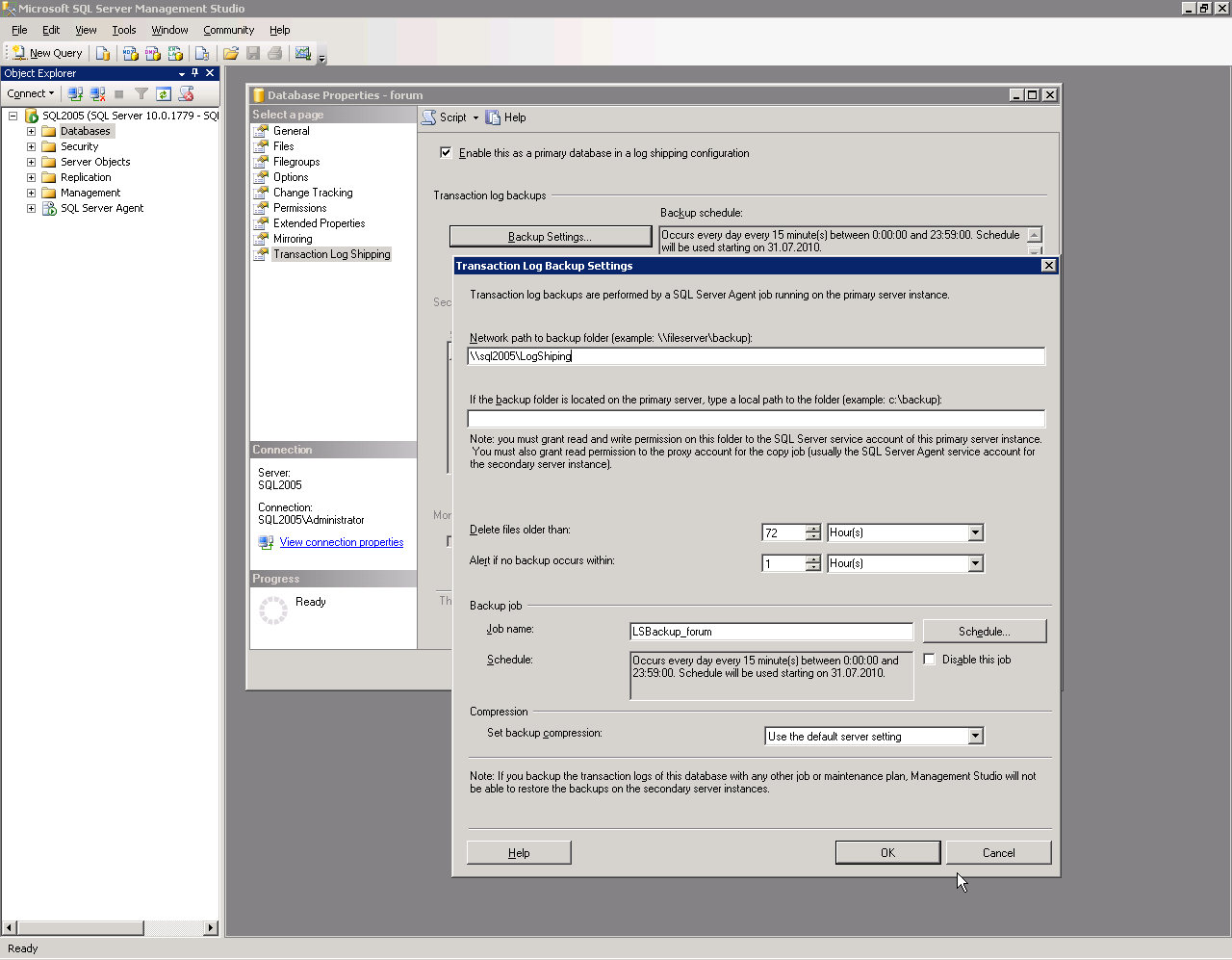Click the local backup folder path field
Screen dimensions: 1232x960
[756, 419]
